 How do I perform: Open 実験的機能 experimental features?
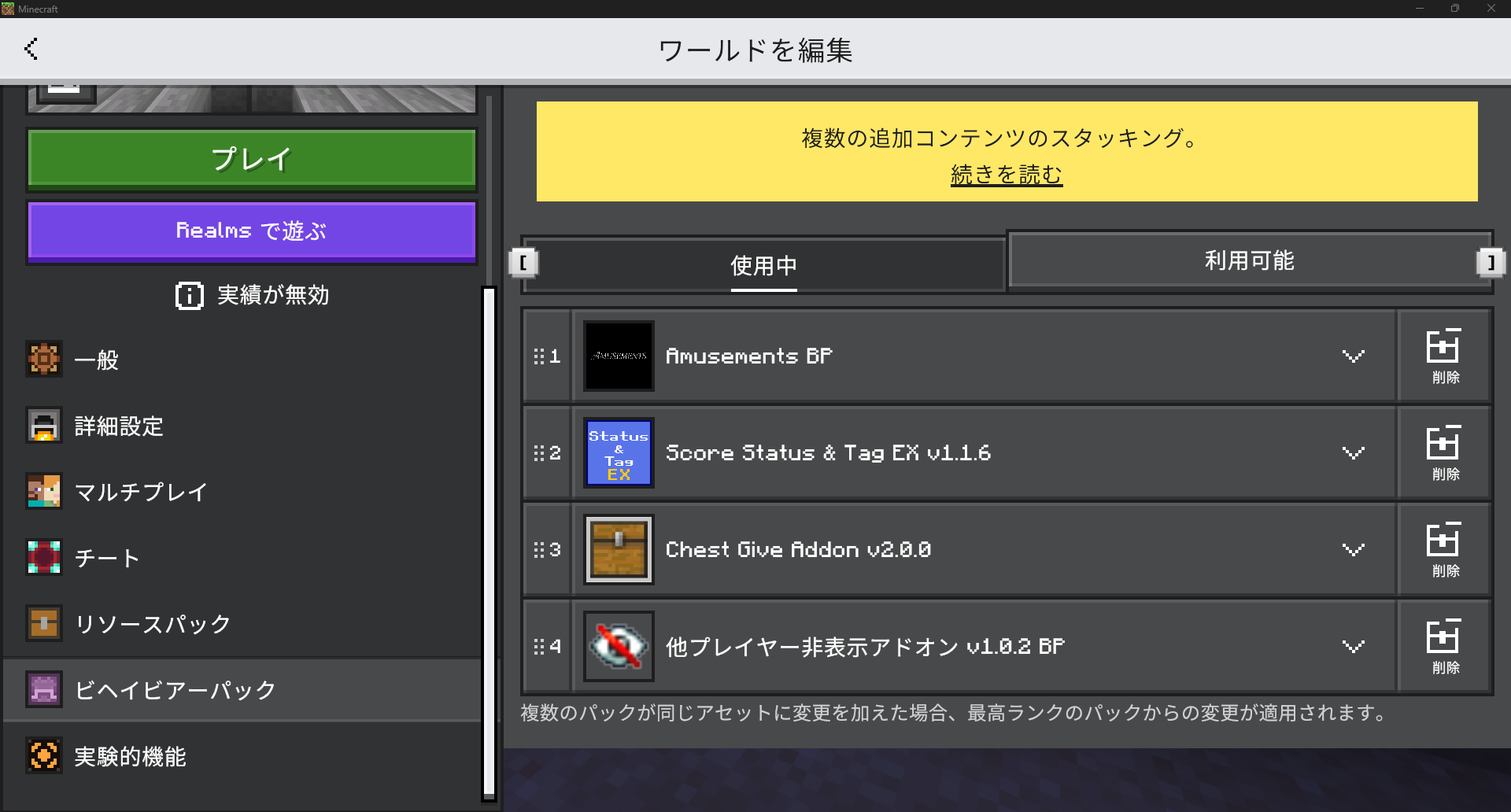(130, 756)
